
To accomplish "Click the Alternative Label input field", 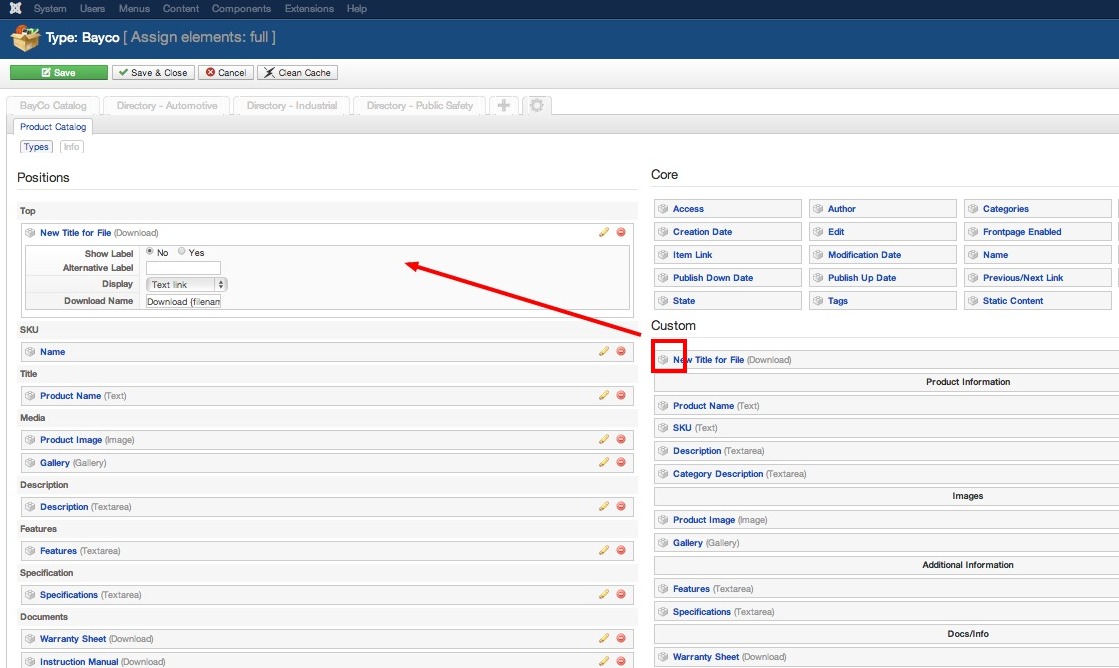I will click(x=183, y=268).
